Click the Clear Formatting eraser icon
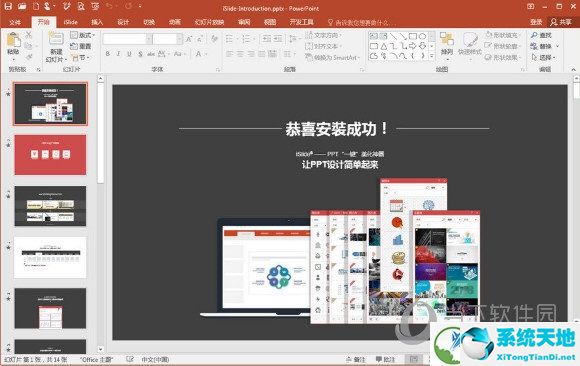Screen dimensions: 580x366 (x=214, y=39)
